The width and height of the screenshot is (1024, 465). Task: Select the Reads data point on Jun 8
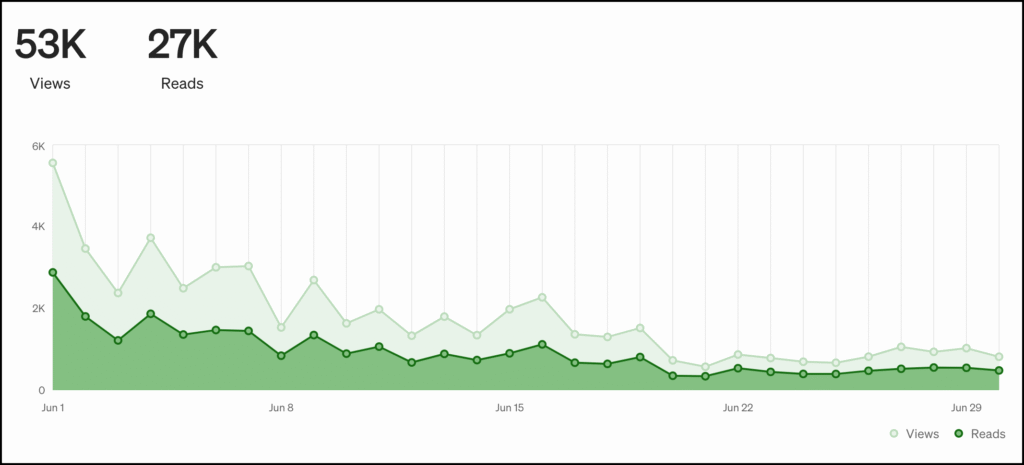281,355
